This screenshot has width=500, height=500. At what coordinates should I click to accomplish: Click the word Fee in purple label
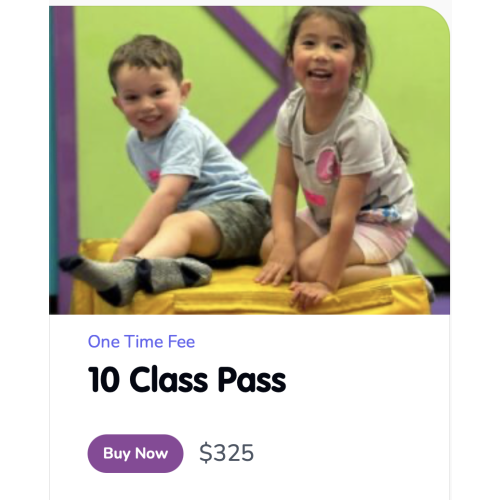[x=181, y=342]
